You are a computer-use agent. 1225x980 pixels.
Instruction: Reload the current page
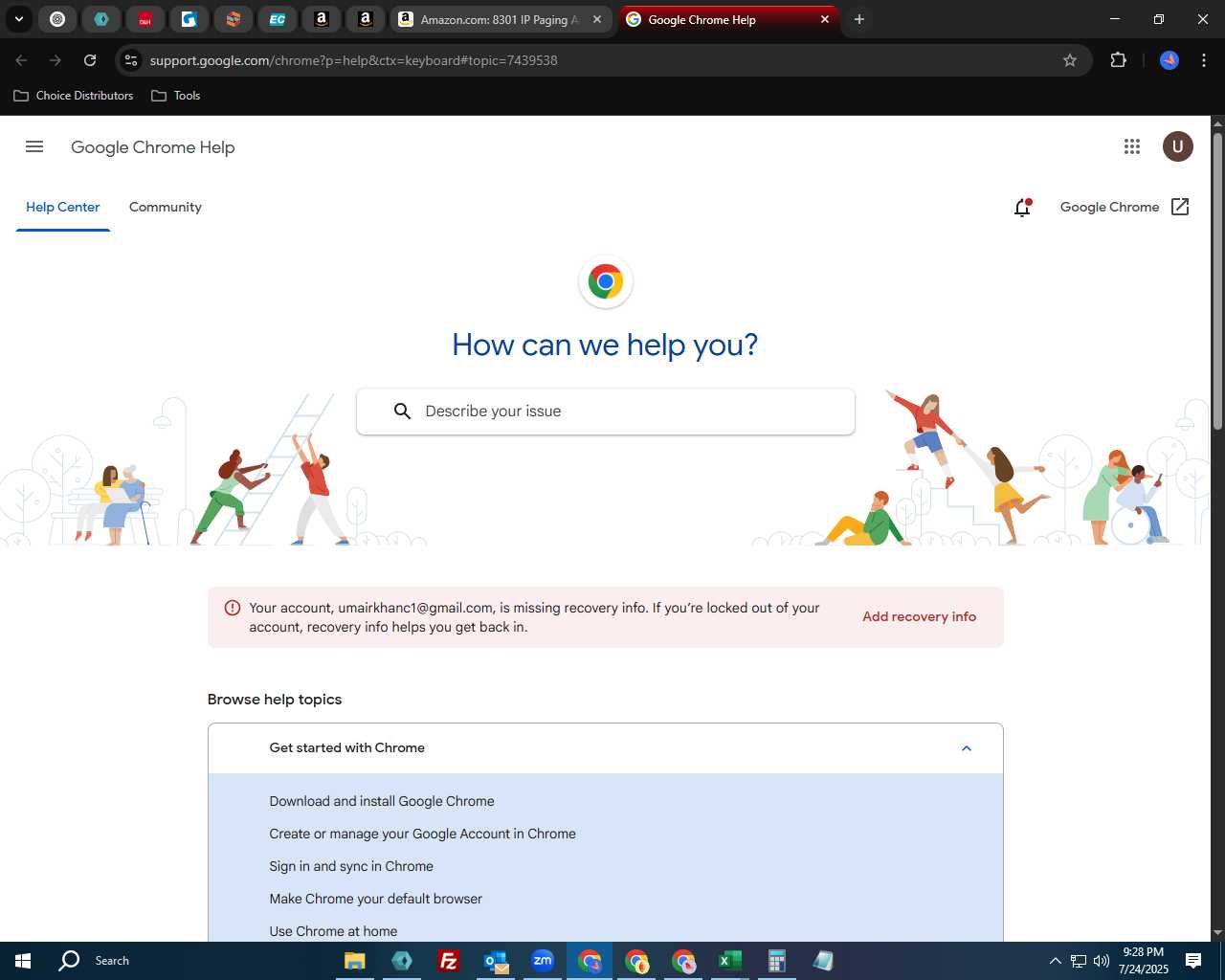coord(90,60)
